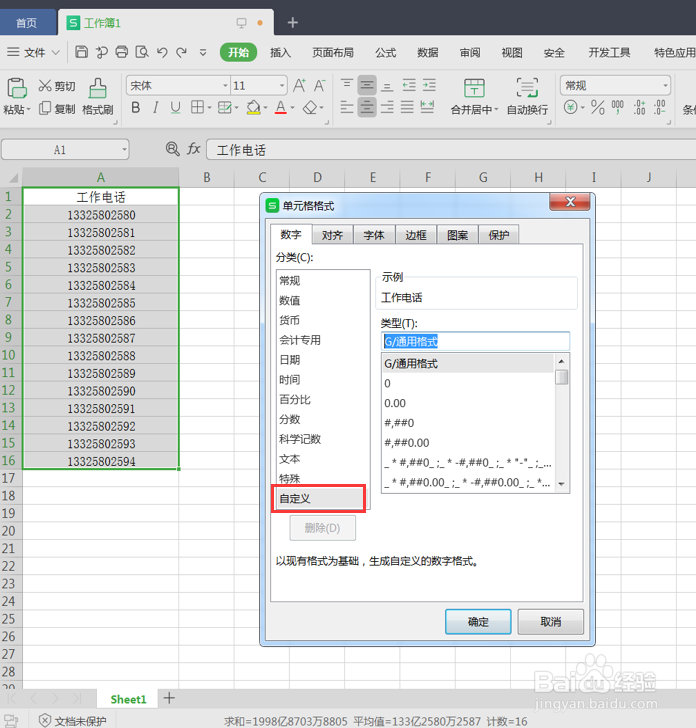The width and height of the screenshot is (696, 728).
Task: Copy selection with 复制
Action: [x=57, y=109]
